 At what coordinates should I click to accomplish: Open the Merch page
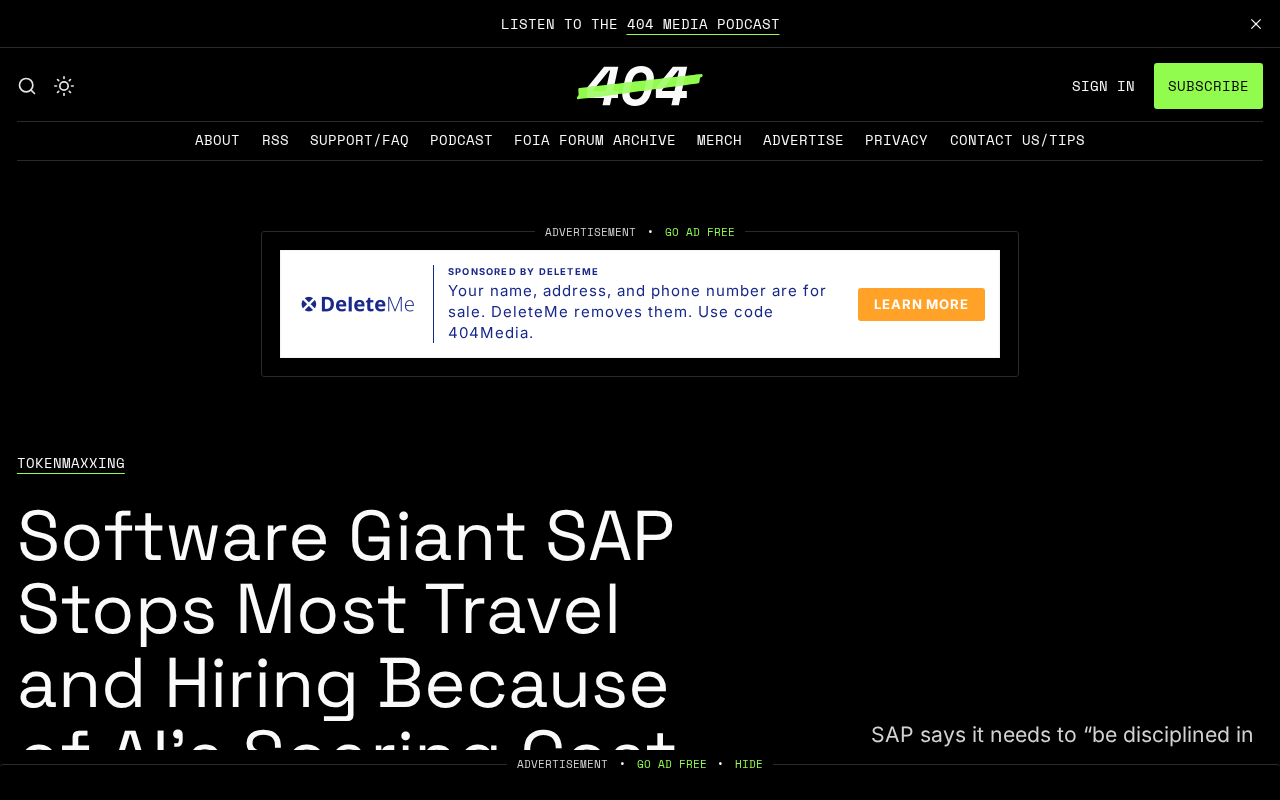[719, 140]
